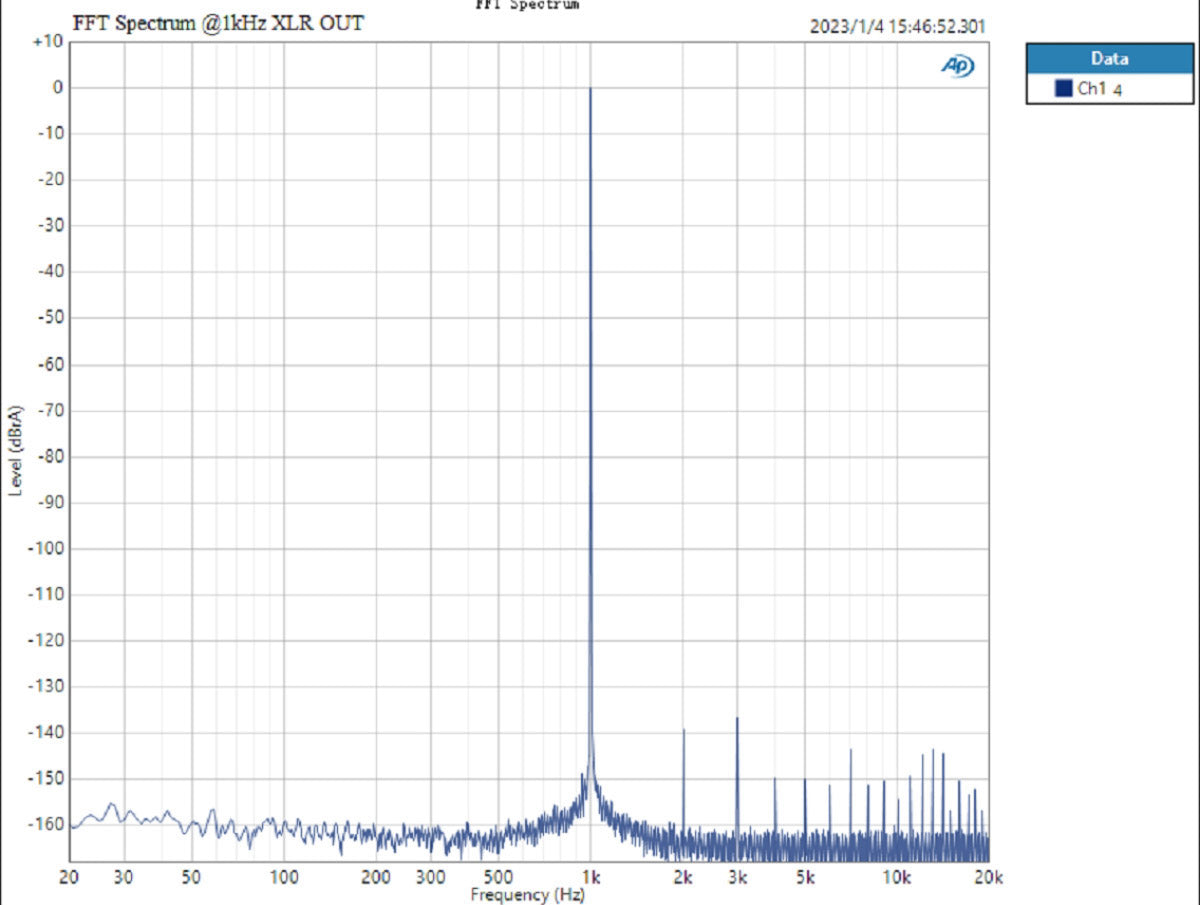
Task: Click the 0 tick label on the level axis
Action: (57, 88)
